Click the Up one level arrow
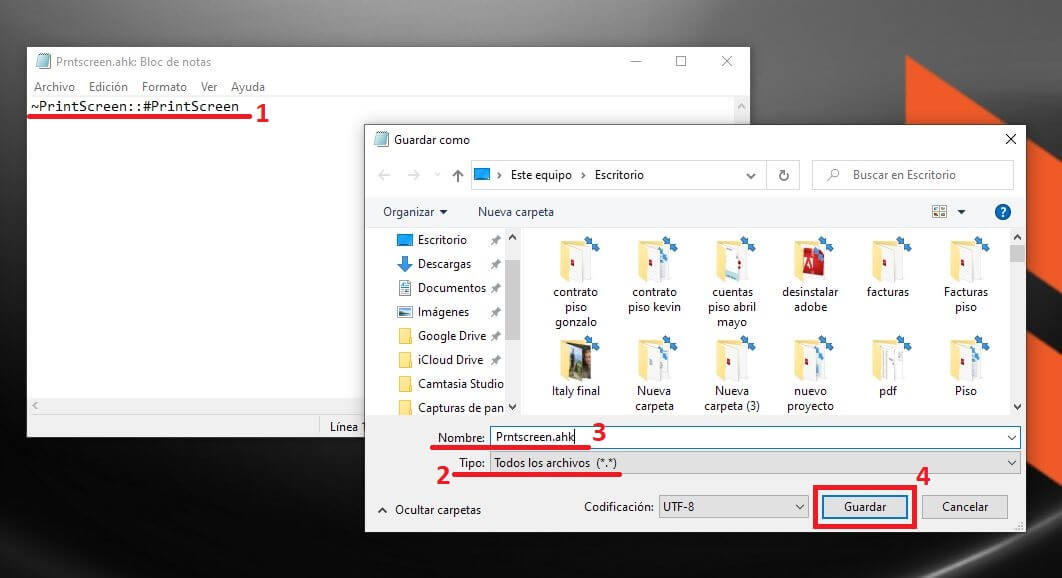The width and height of the screenshot is (1062, 578). (458, 176)
